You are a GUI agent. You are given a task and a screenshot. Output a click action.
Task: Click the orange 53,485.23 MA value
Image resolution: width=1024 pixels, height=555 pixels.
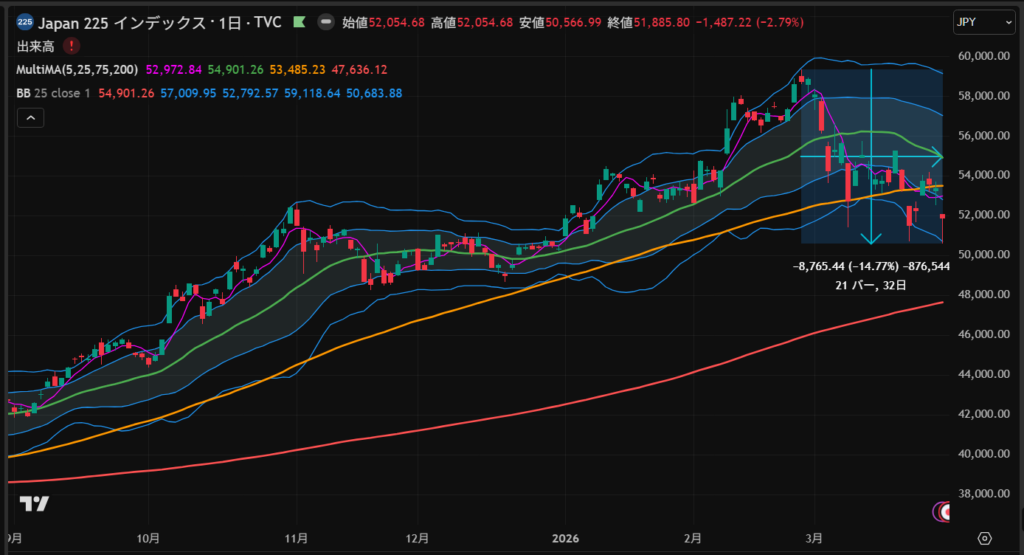point(298,70)
